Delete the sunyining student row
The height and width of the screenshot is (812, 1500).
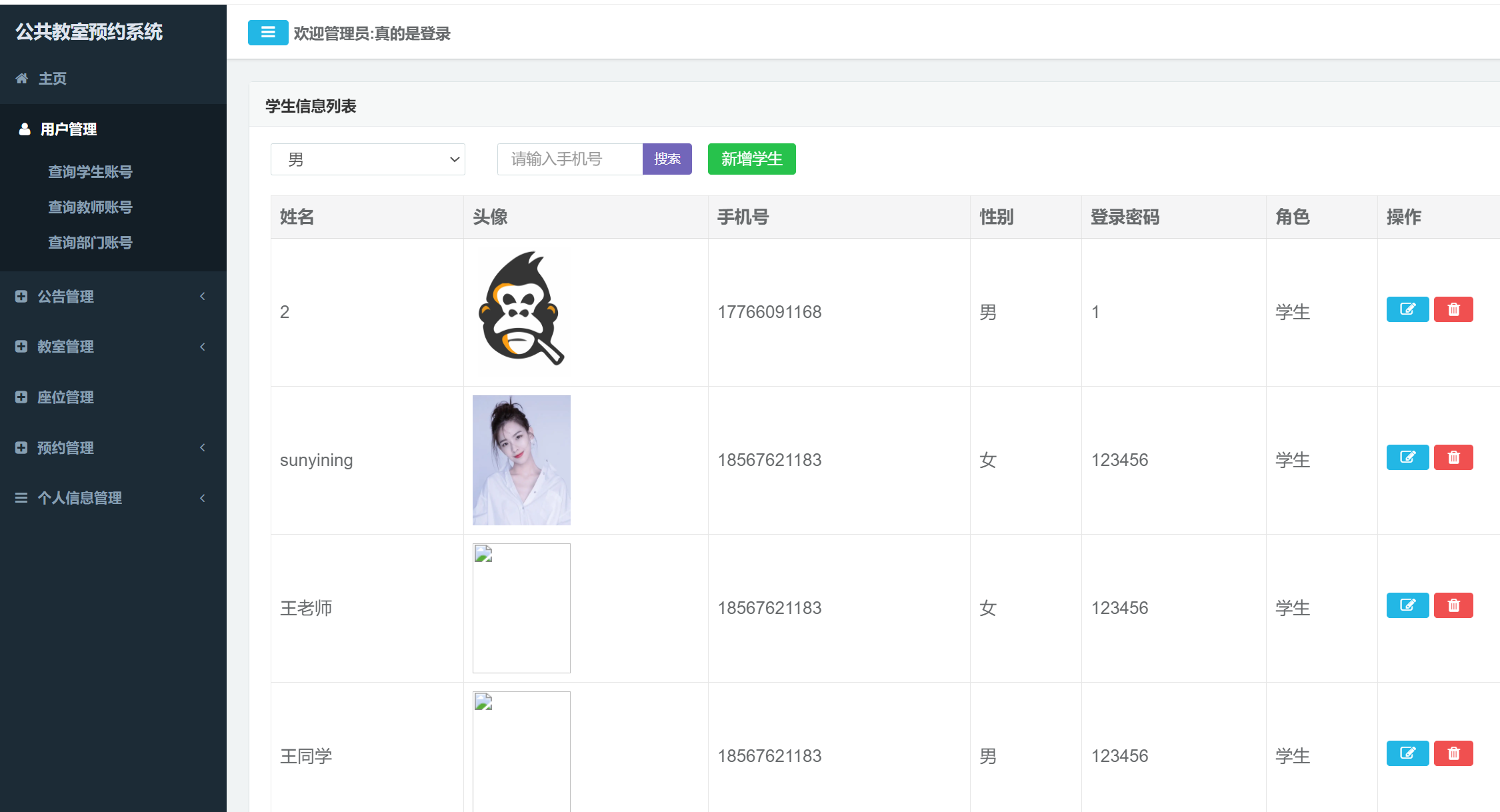(1453, 457)
